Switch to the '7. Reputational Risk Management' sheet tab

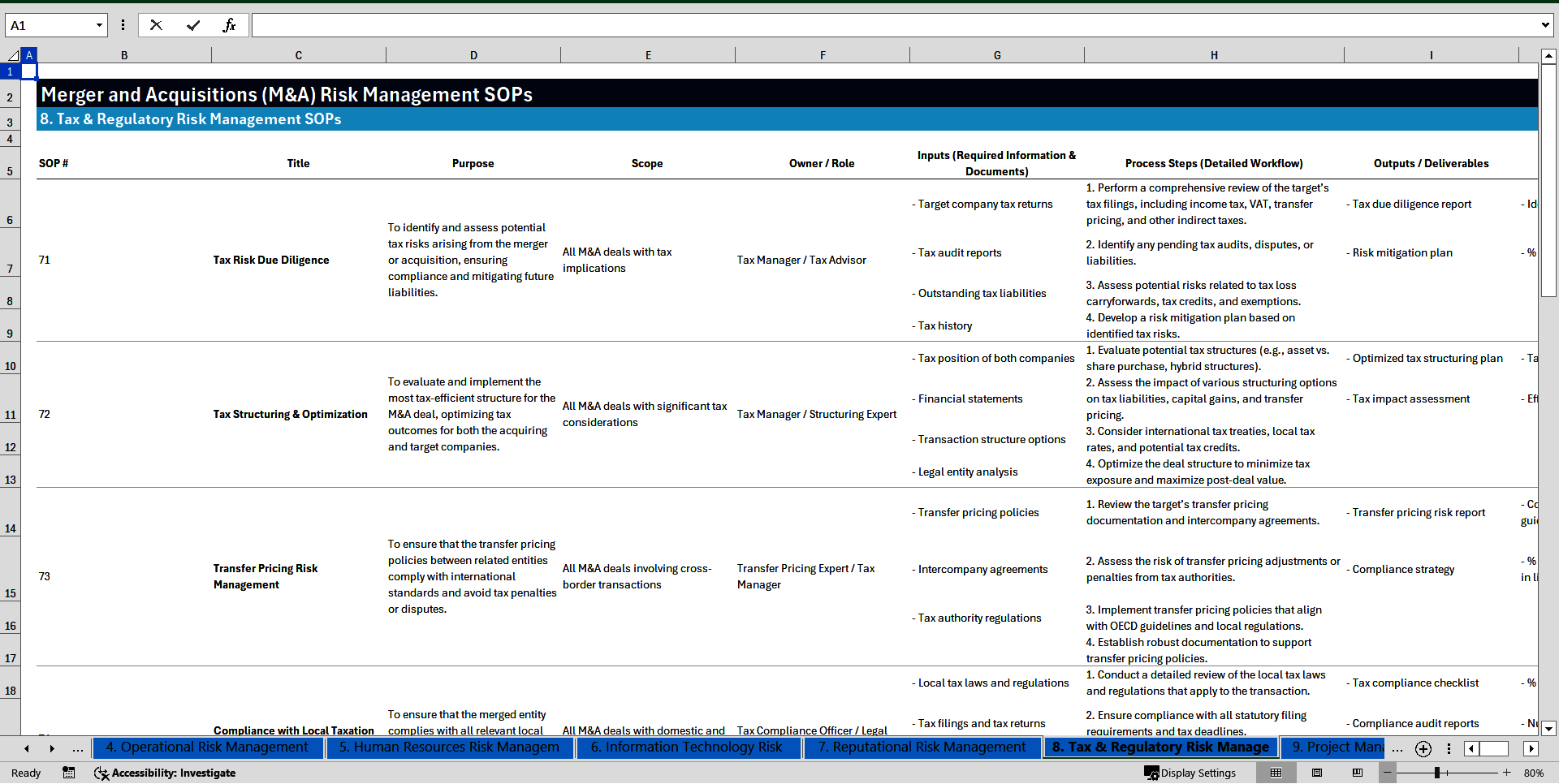pyautogui.click(x=922, y=747)
